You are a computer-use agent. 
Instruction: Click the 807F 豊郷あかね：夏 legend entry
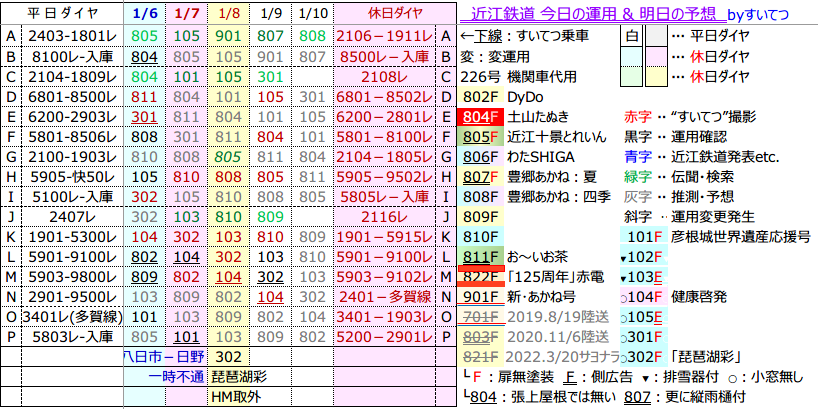tap(528, 177)
